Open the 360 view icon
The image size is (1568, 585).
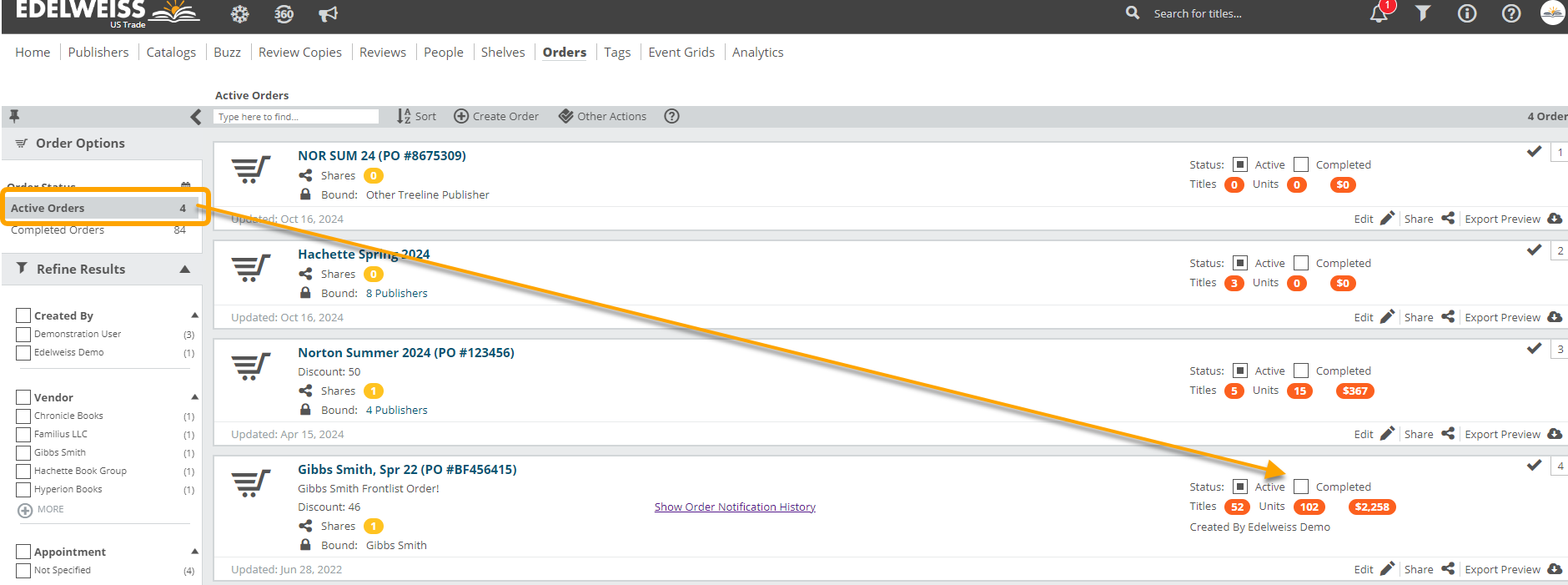[x=284, y=13]
